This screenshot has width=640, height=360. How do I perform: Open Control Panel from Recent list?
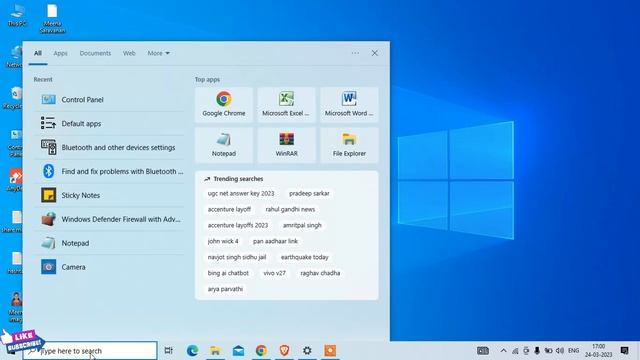[x=109, y=100]
